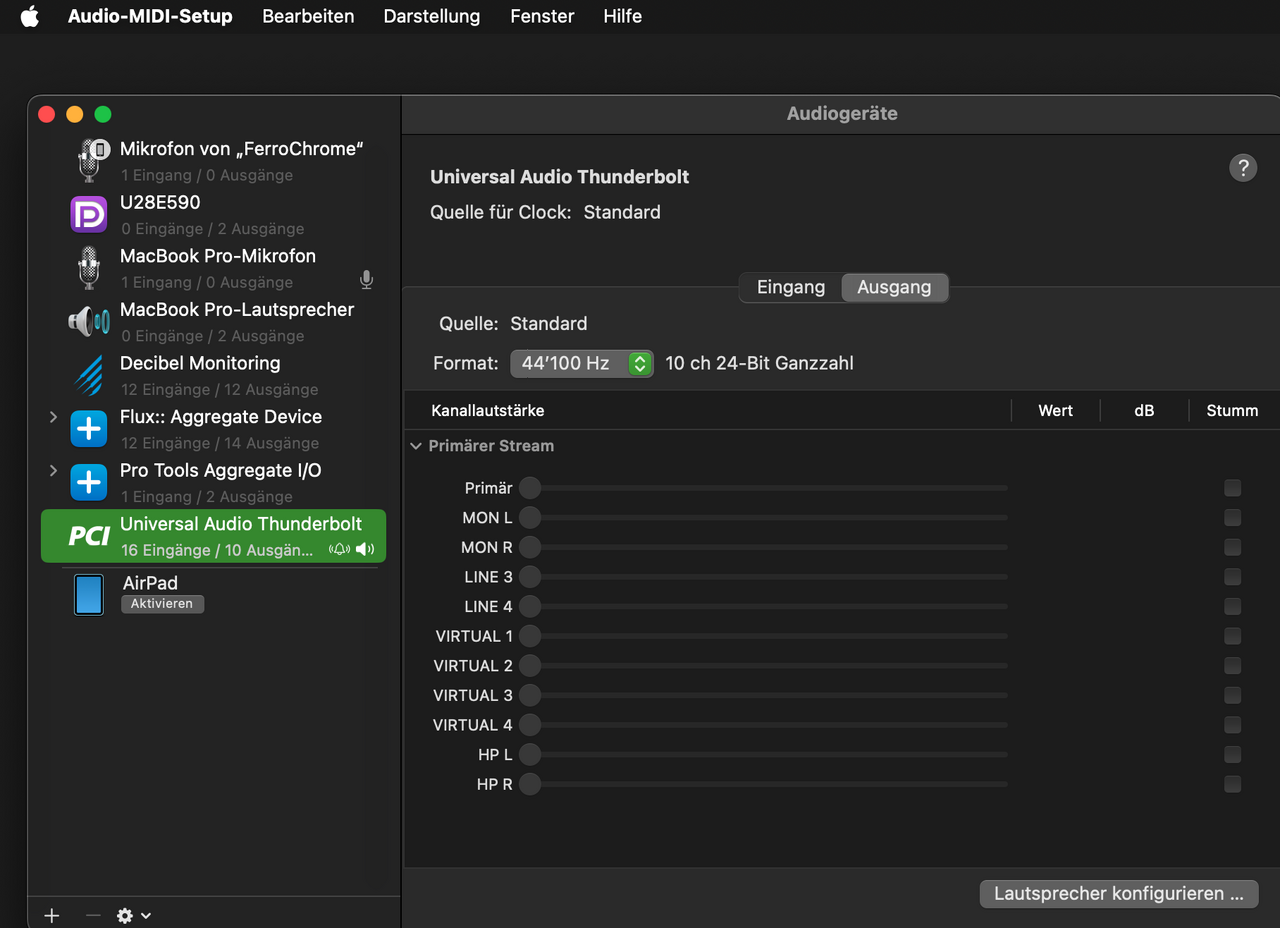Open the gear action menu
1280x928 pixels.
click(133, 915)
